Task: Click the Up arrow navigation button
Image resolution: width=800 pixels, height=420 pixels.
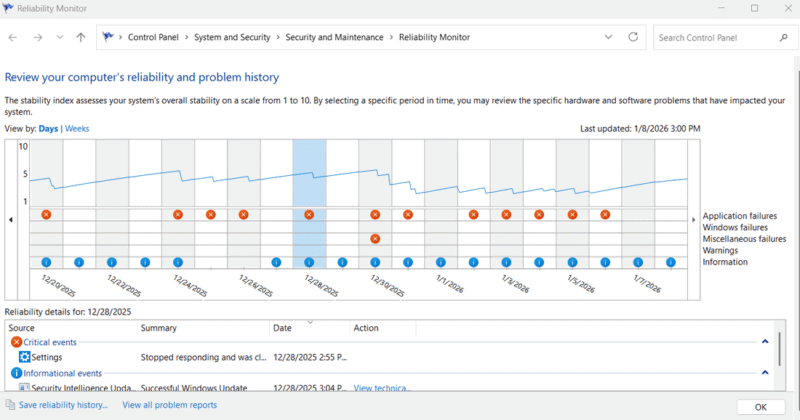Action: [80, 37]
